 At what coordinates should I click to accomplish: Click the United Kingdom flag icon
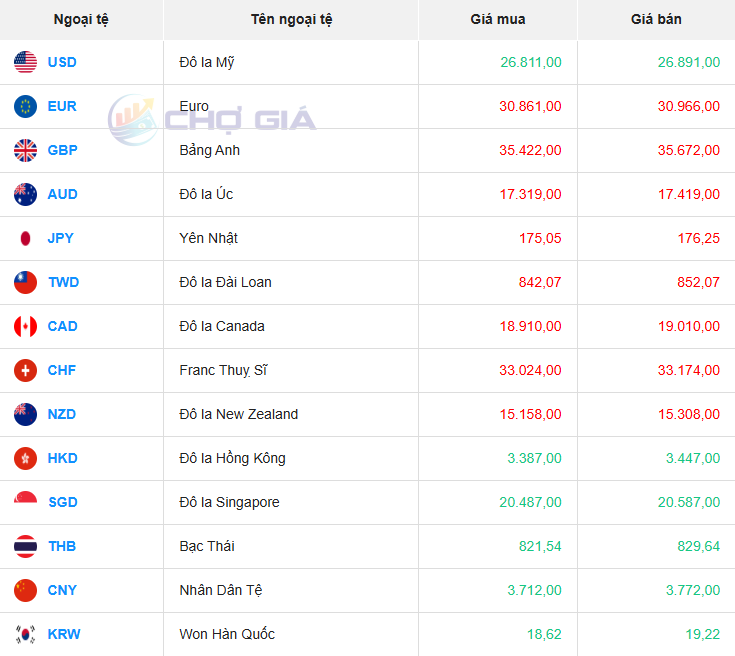tap(26, 150)
